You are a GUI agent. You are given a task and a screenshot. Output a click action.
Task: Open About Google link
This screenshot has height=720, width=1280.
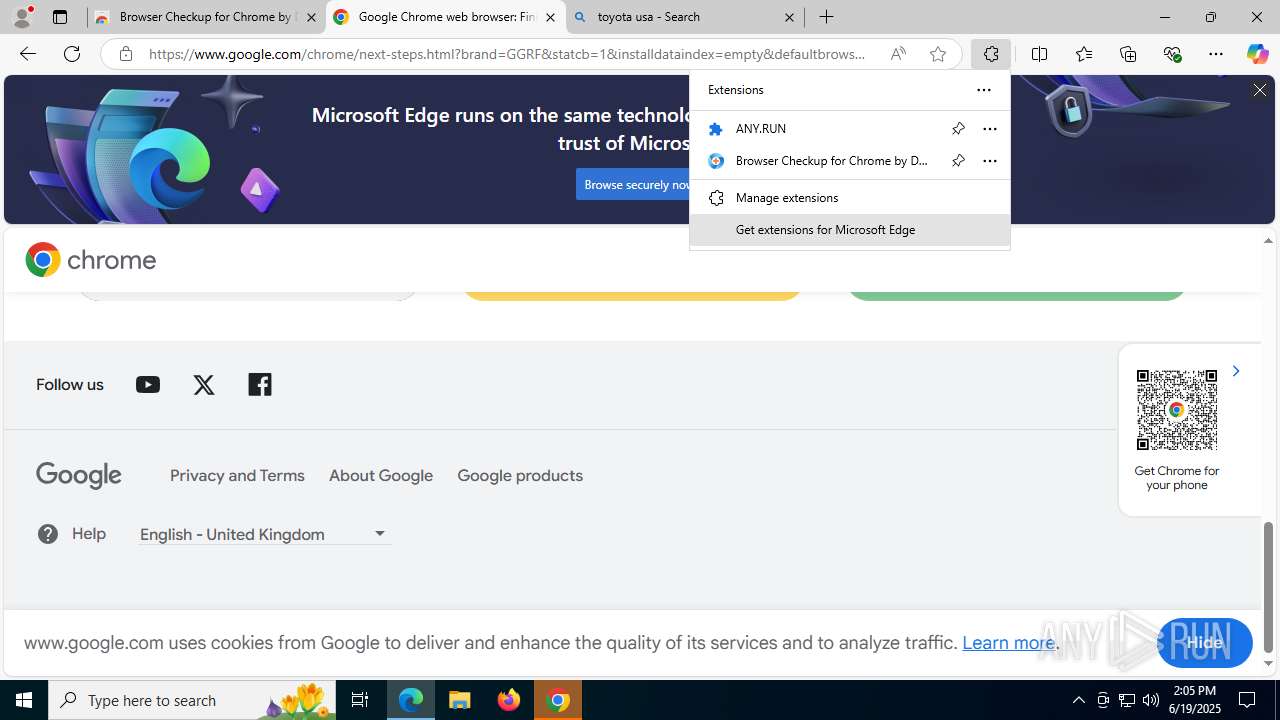click(381, 475)
